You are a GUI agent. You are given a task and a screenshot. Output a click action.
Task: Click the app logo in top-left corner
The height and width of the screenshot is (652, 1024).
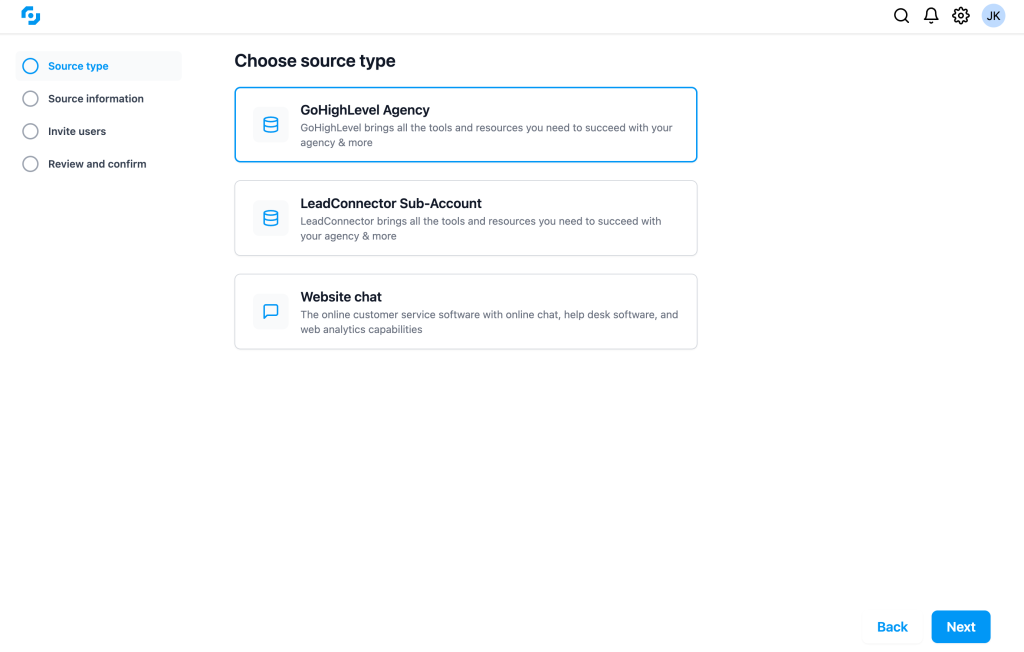(x=30, y=16)
